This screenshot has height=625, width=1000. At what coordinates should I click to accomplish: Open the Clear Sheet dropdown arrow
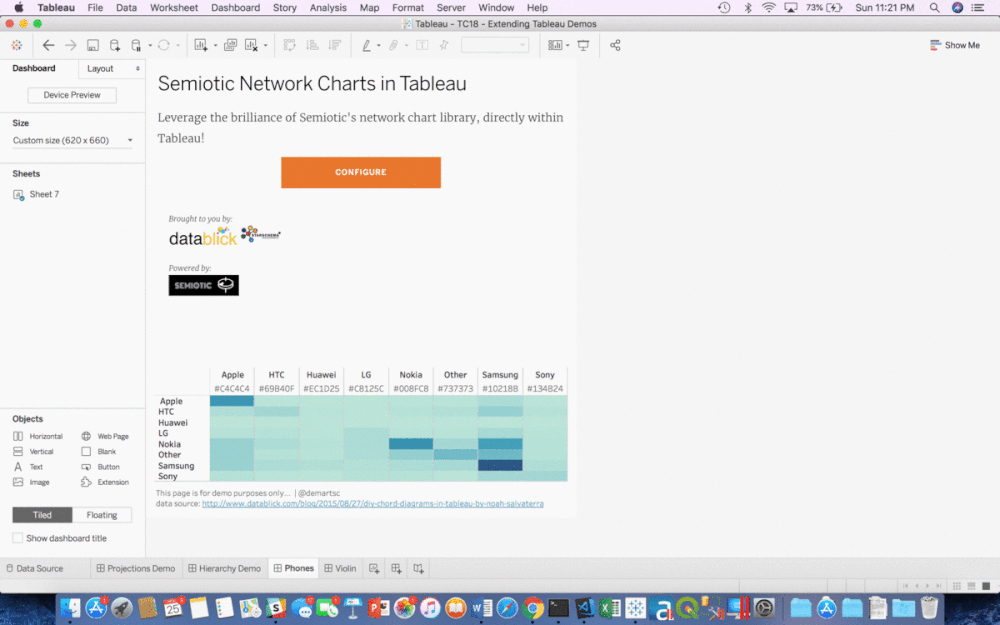266,45
